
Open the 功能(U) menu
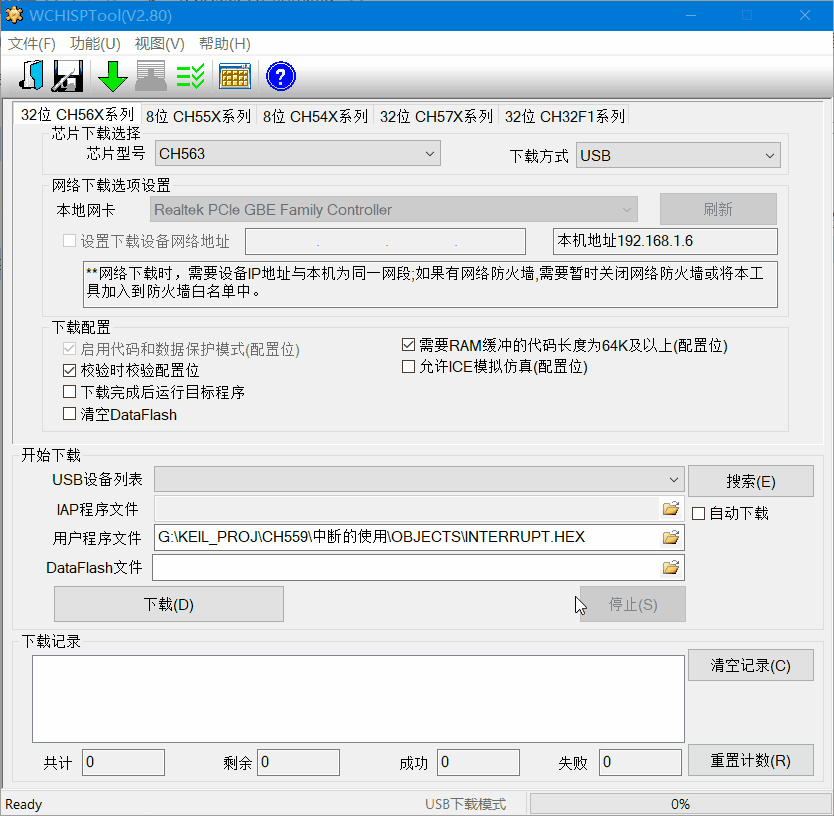coord(95,44)
